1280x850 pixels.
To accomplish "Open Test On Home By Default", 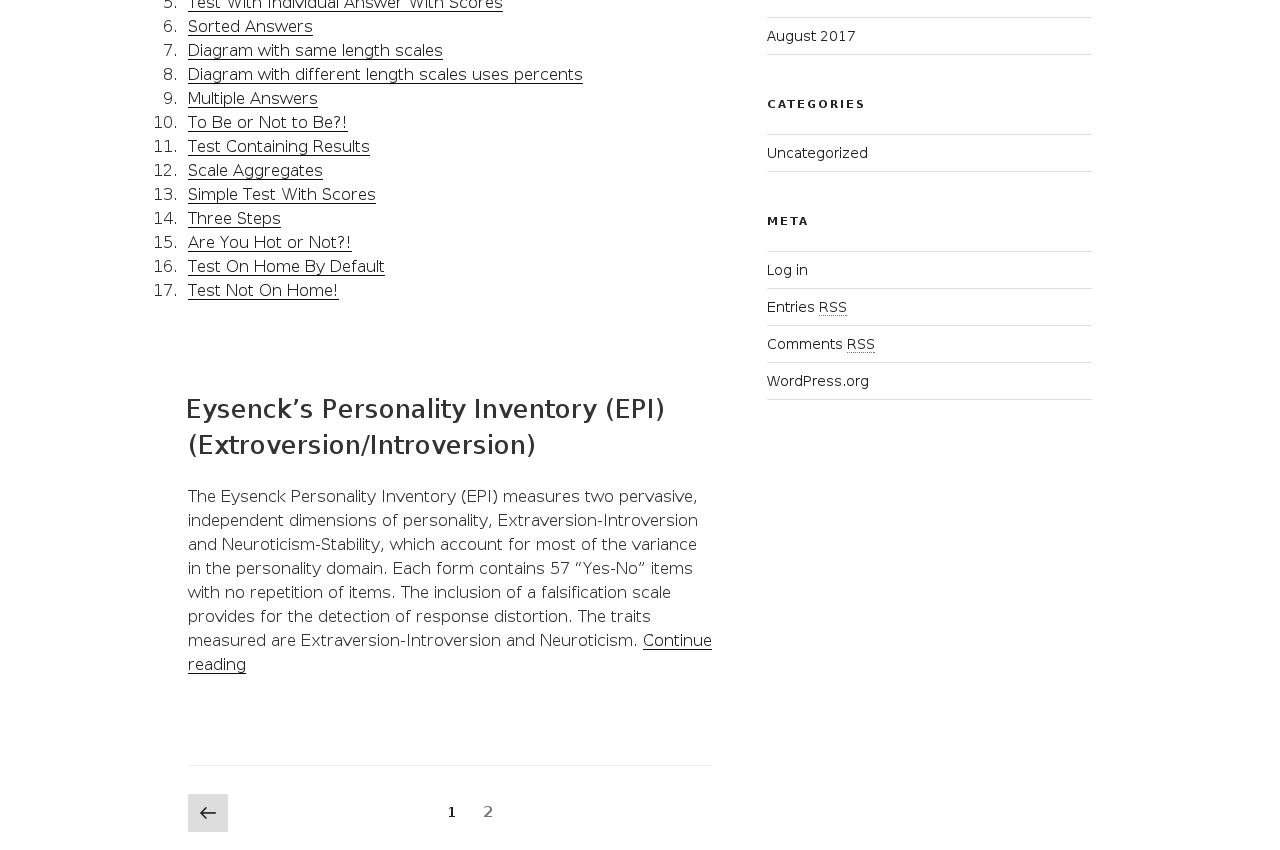I will click(x=286, y=266).
